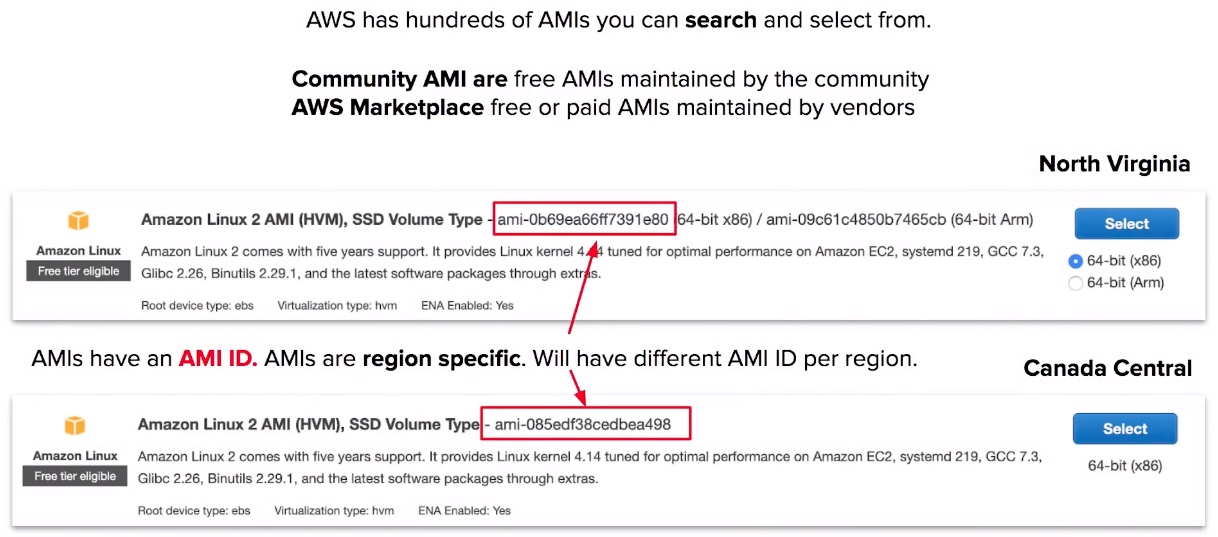Click the ami-0b69ea66ff7391e80 AMI ID
1218x537 pixels.
(583, 219)
